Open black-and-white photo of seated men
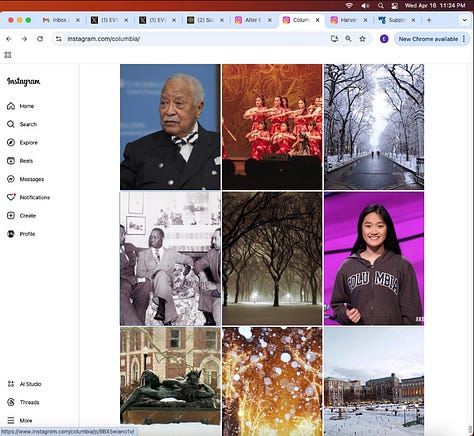This screenshot has height=436, width=474. [x=170, y=258]
